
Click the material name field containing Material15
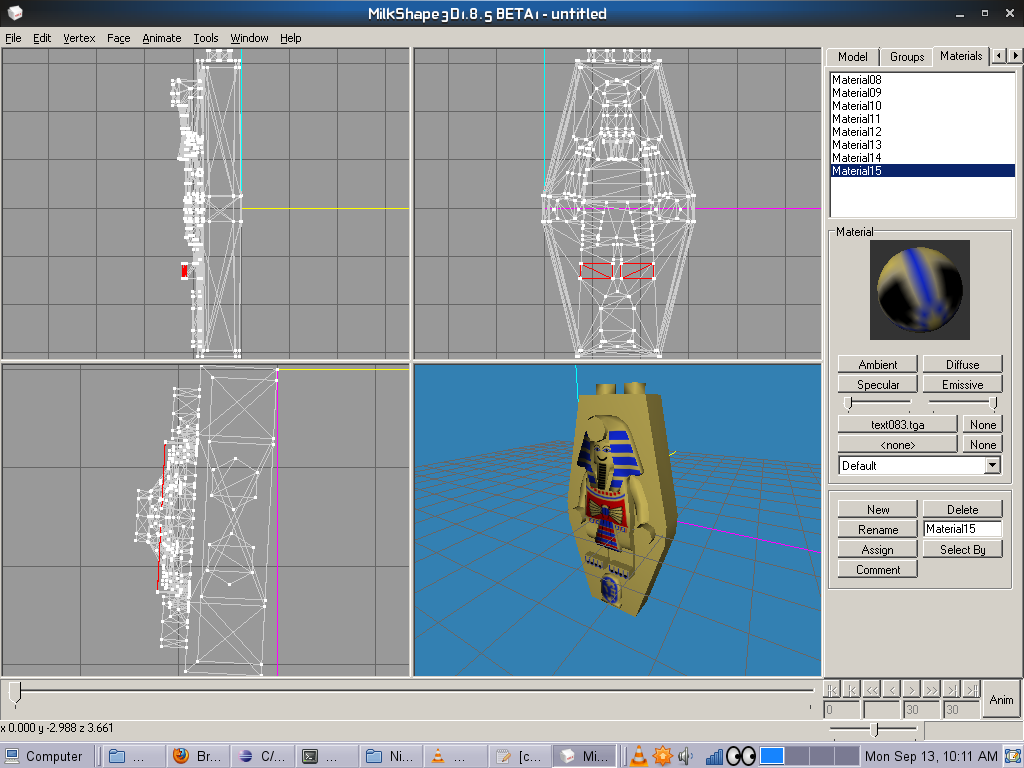(961, 529)
